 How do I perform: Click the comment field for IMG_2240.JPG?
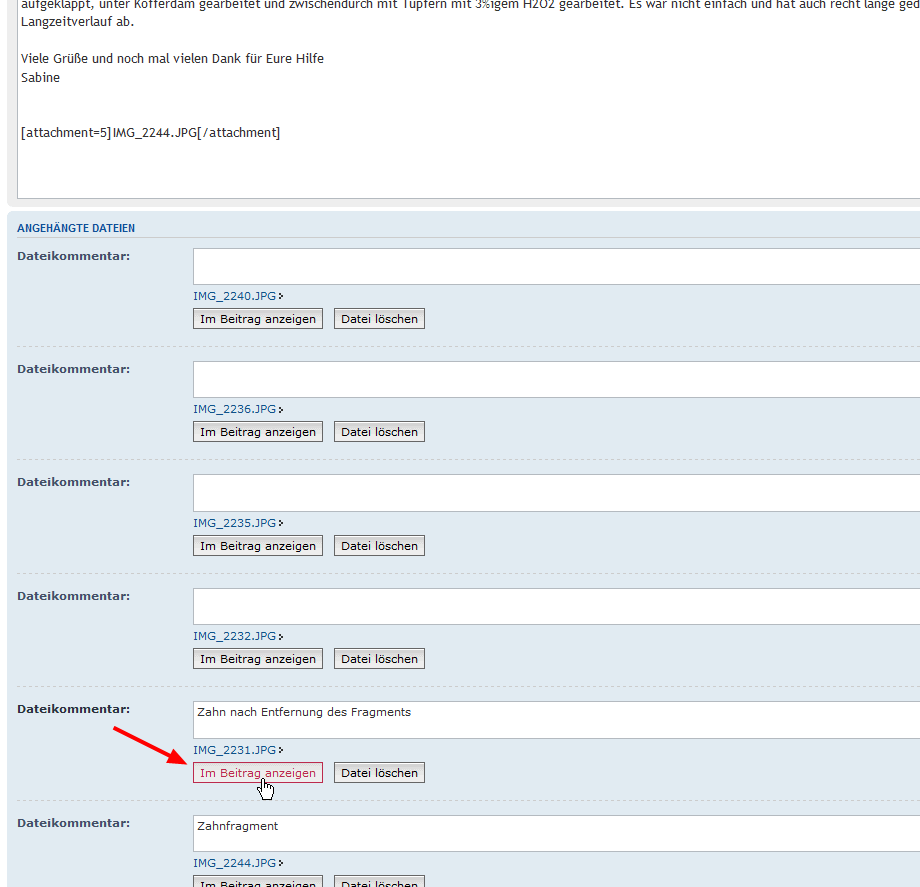(x=555, y=267)
